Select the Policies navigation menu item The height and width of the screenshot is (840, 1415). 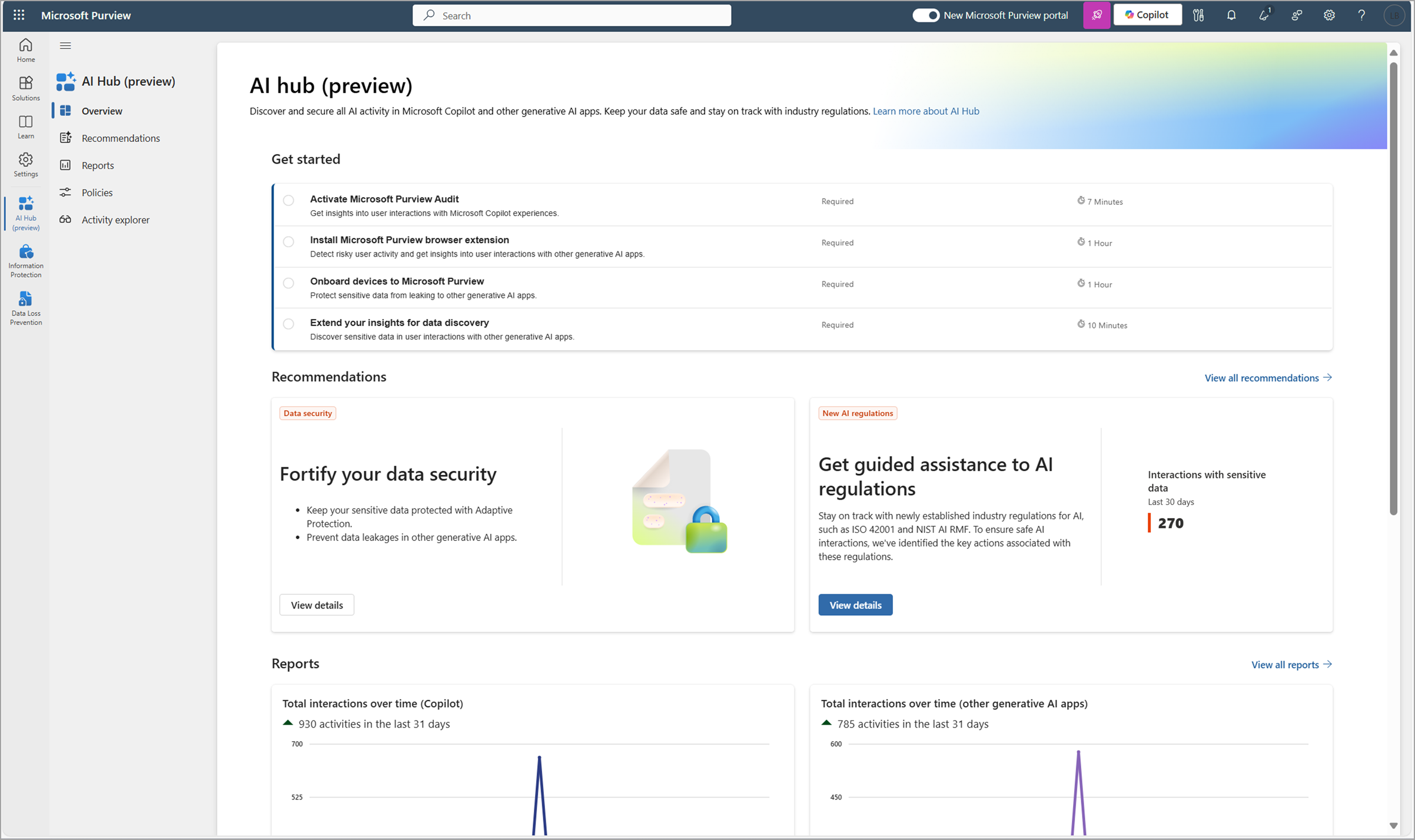point(97,191)
